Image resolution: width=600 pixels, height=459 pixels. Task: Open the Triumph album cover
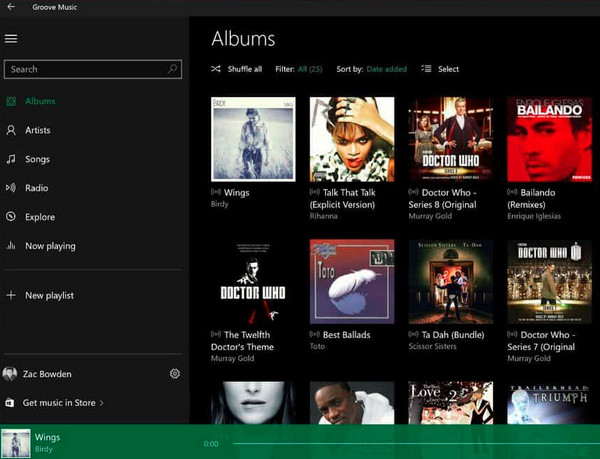[549, 403]
